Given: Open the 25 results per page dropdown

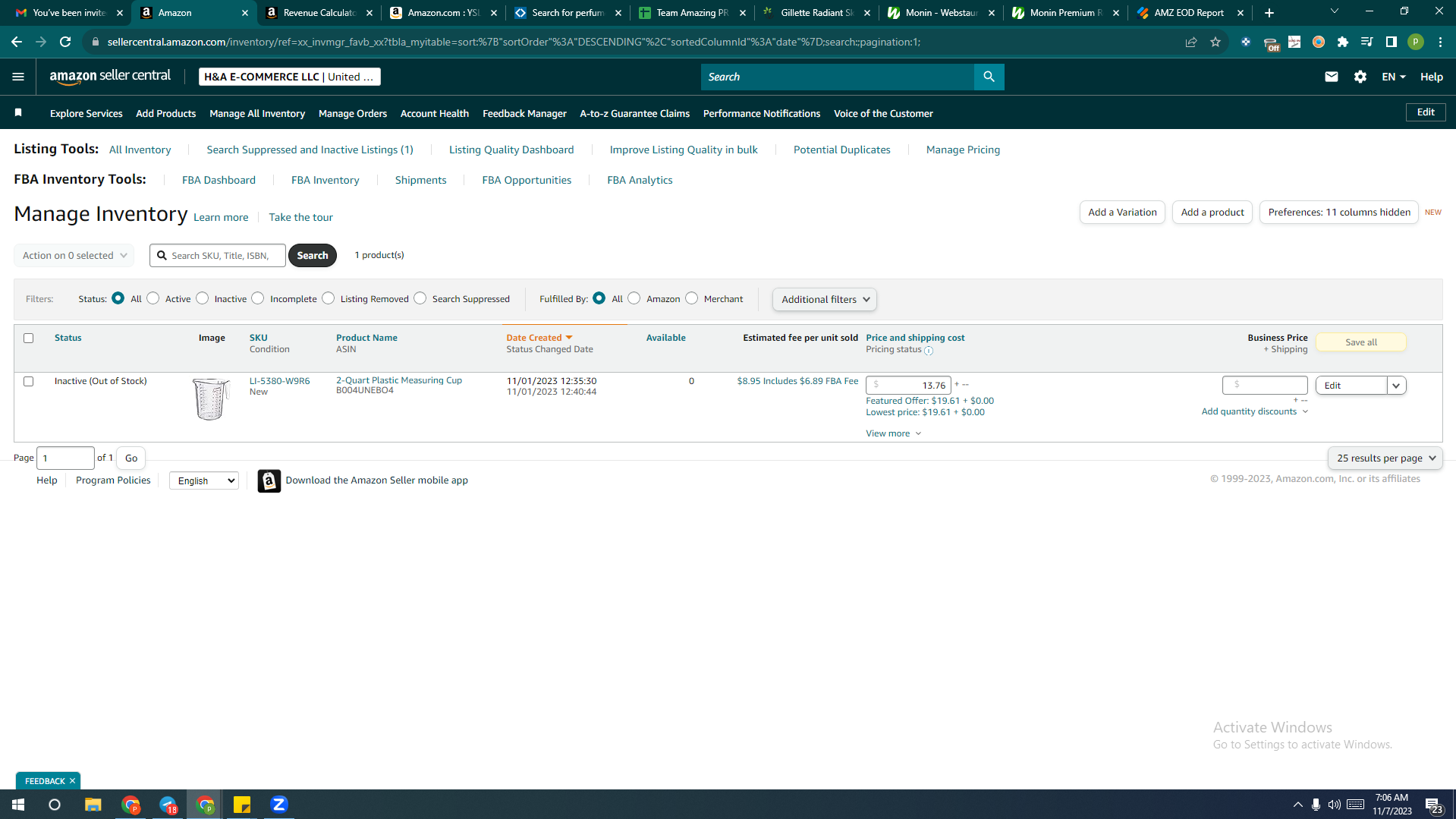Looking at the screenshot, I should coord(1385,458).
